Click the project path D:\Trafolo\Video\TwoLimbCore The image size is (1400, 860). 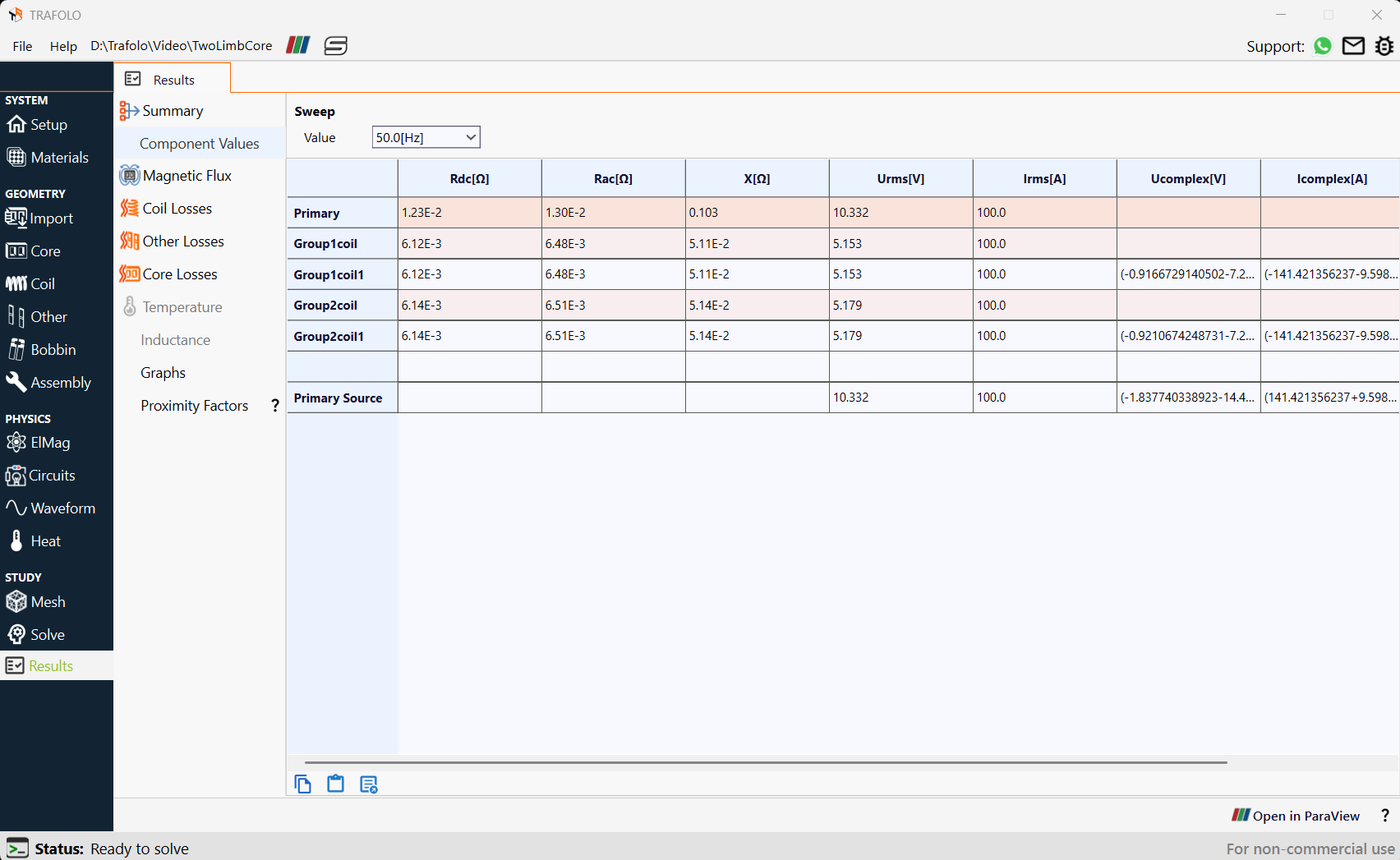click(x=182, y=46)
